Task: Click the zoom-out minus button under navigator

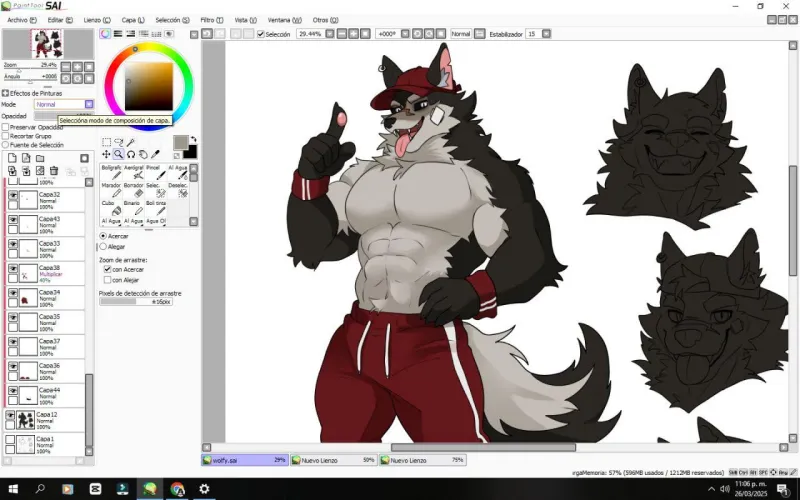Action: click(66, 67)
